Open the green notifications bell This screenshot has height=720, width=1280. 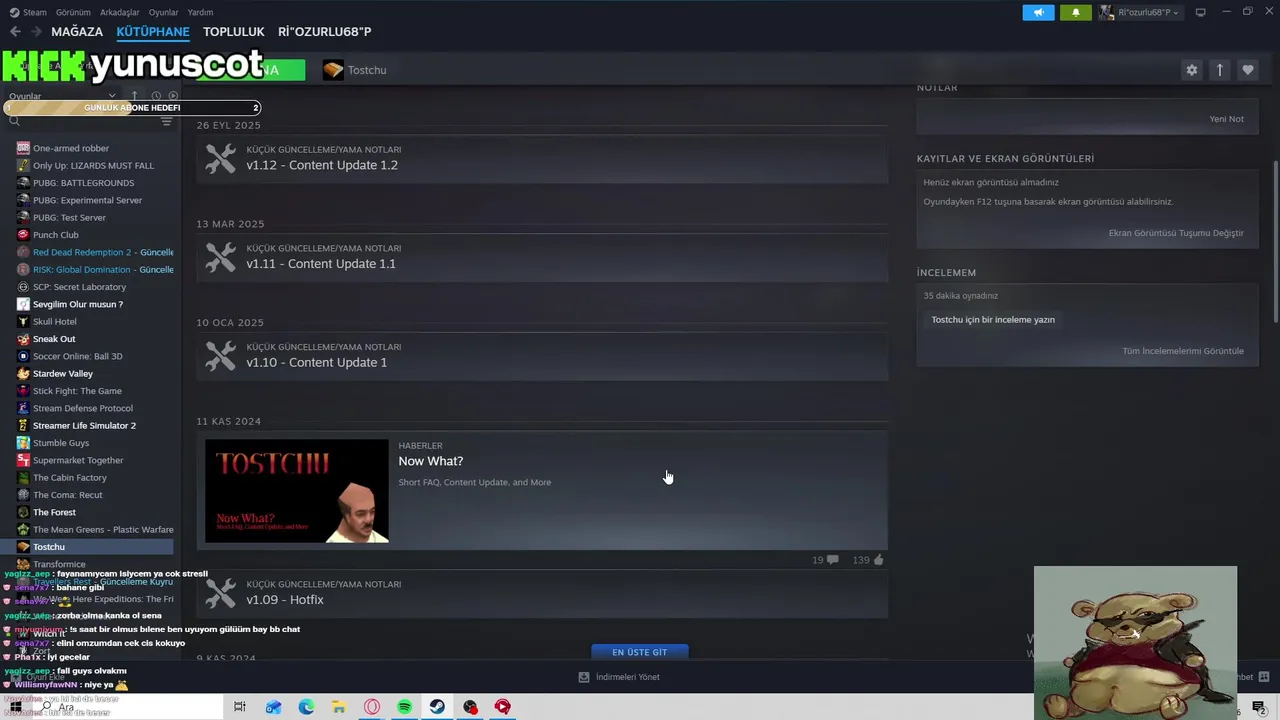tap(1076, 12)
